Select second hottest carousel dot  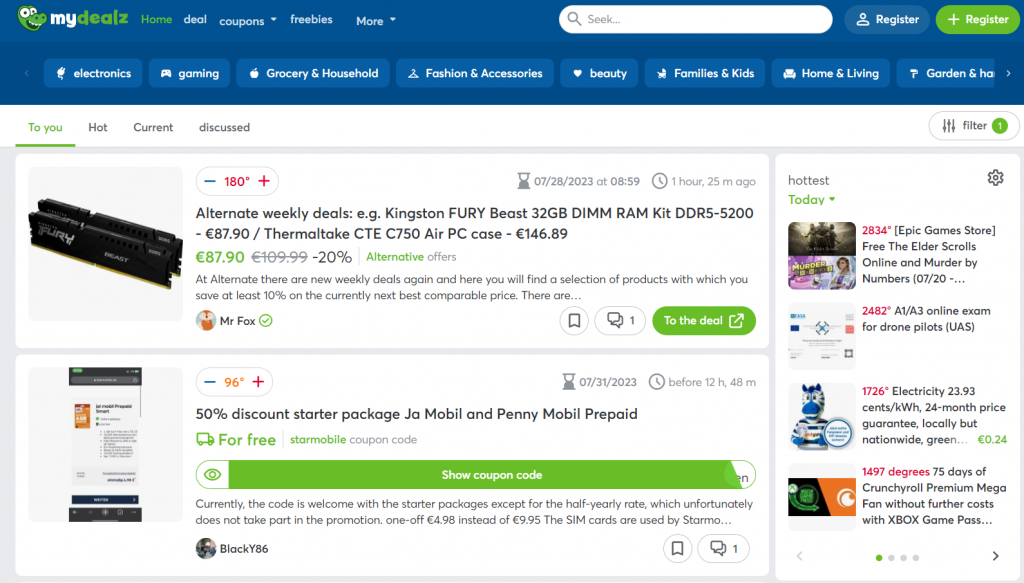click(891, 558)
